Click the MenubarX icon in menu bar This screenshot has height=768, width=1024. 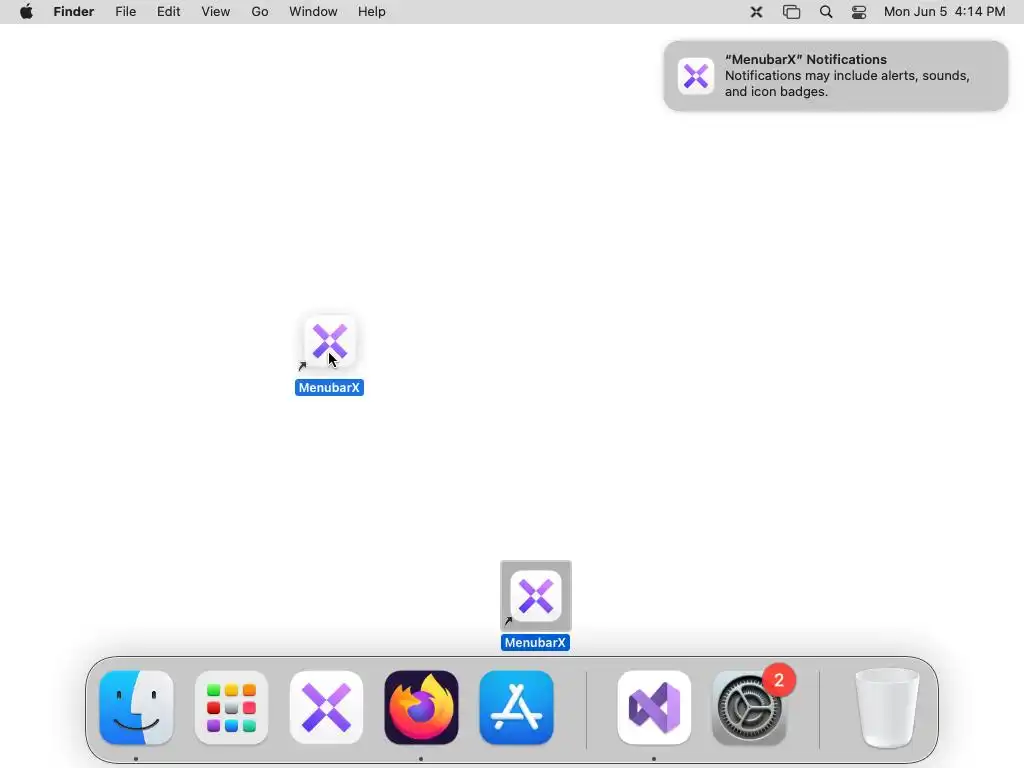(x=756, y=12)
